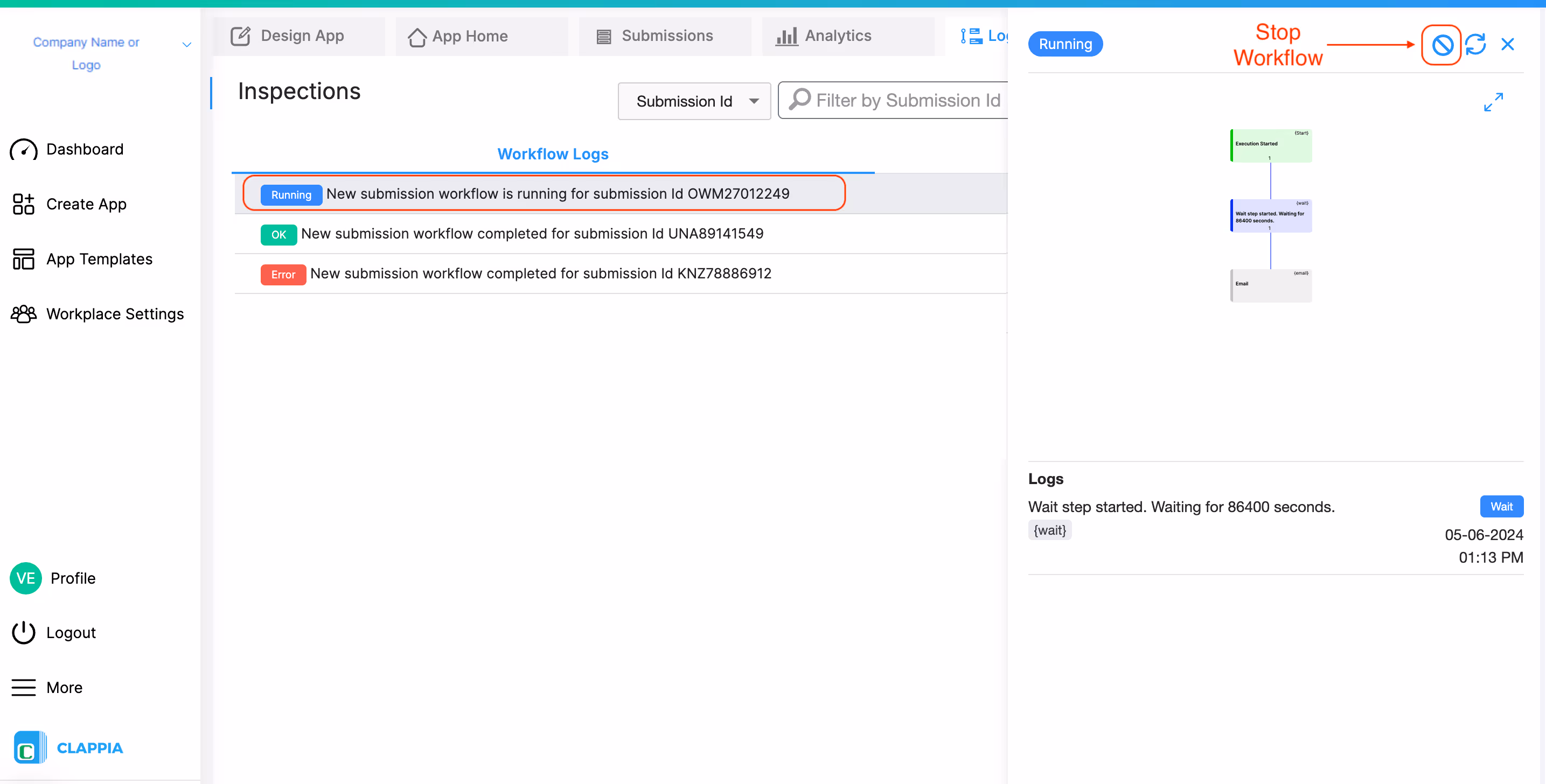Open Submissions via its list icon
This screenshot has height=784, width=1546.
pyautogui.click(x=604, y=36)
